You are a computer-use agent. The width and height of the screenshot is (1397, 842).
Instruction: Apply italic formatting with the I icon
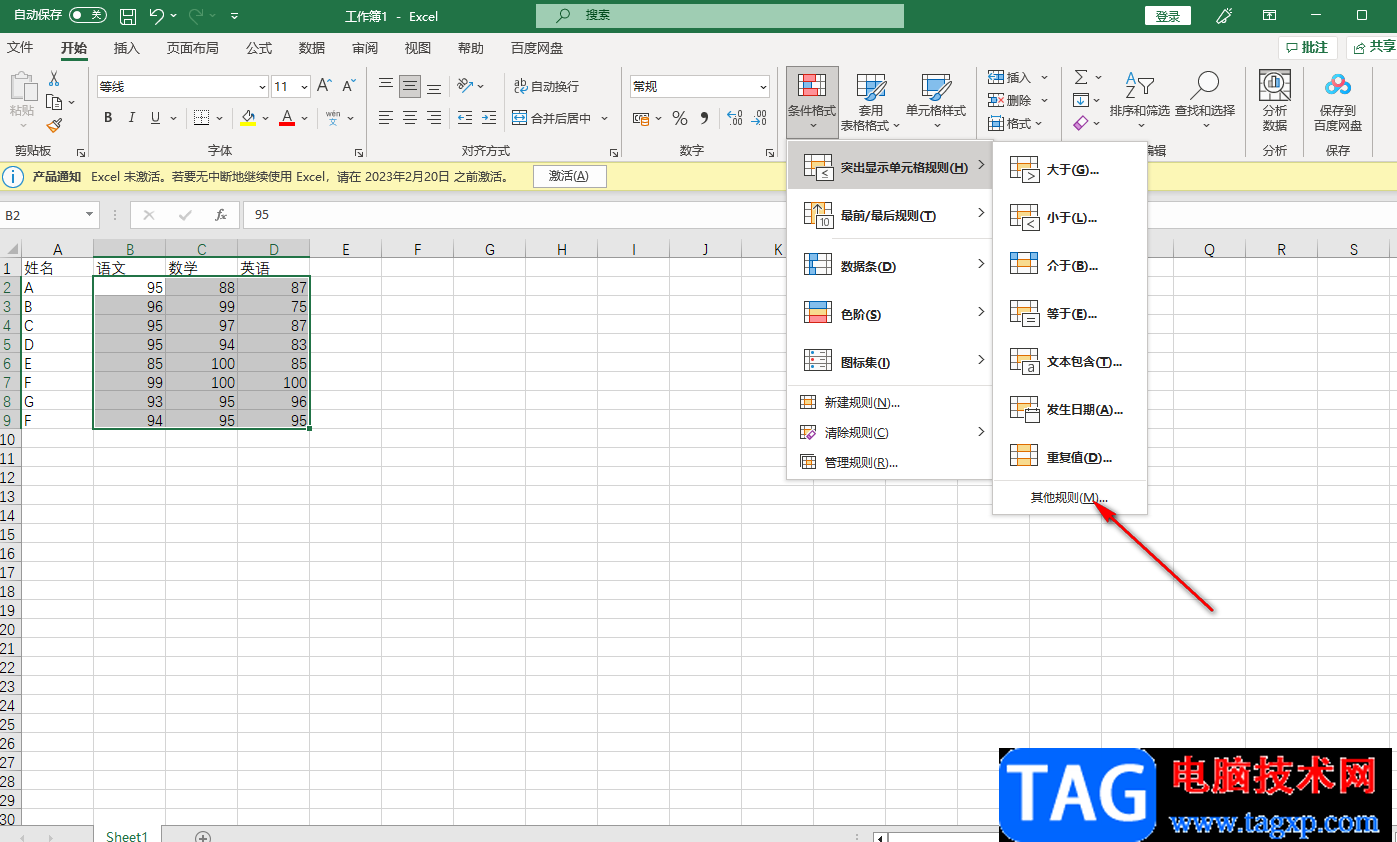pyautogui.click(x=132, y=118)
